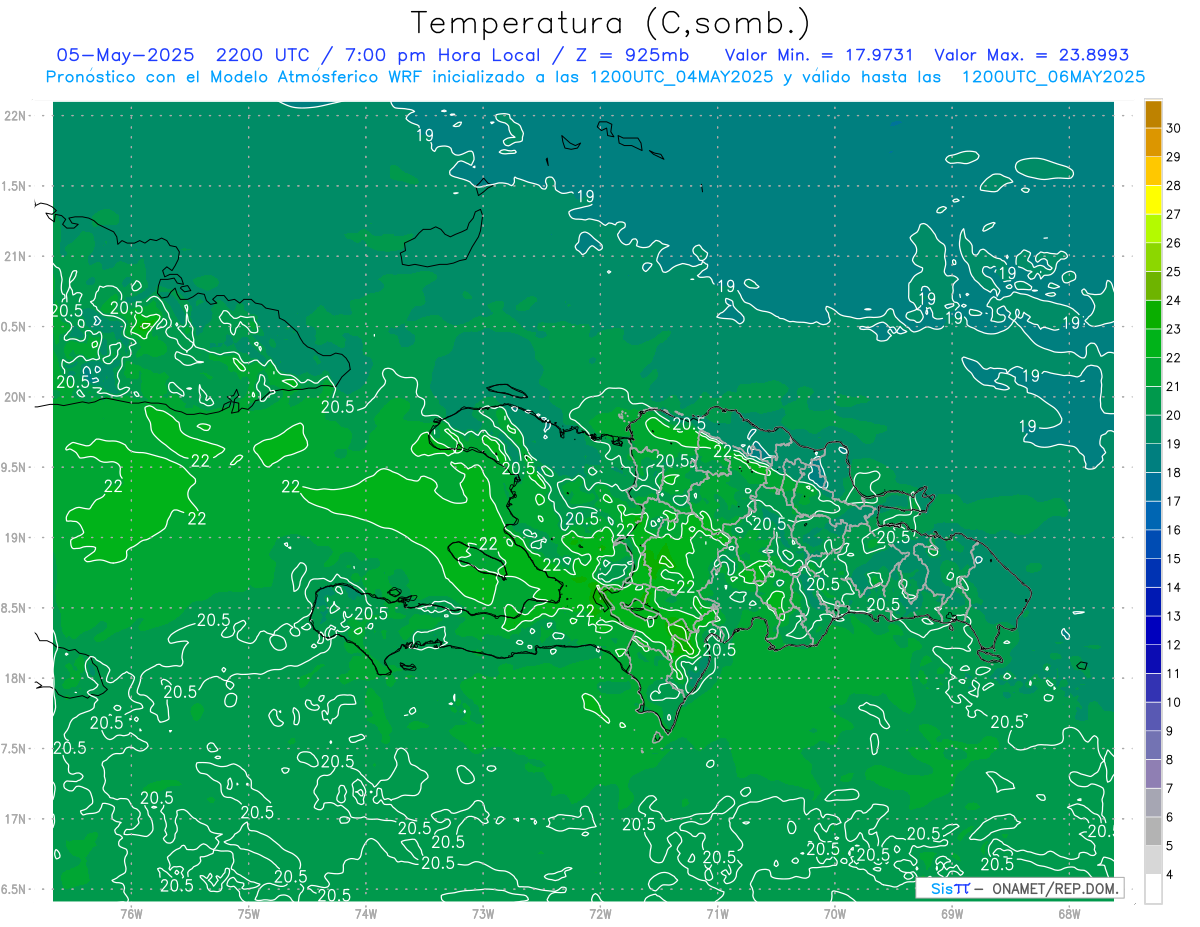Image resolution: width=1200 pixels, height=927 pixels.
Task: Click the color scale label 18
Action: pos(1174,472)
